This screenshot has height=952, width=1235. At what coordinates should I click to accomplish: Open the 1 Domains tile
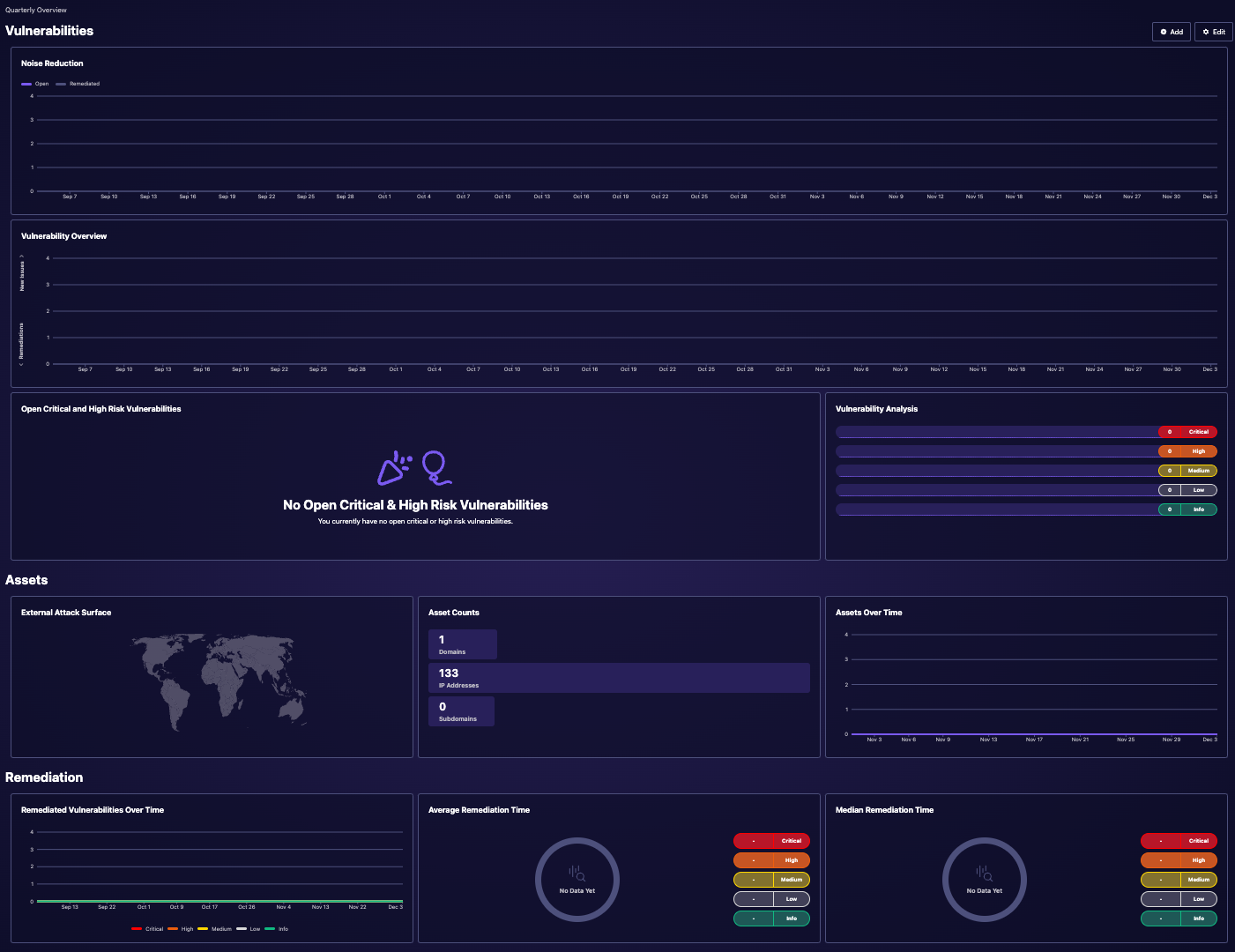[x=463, y=644]
